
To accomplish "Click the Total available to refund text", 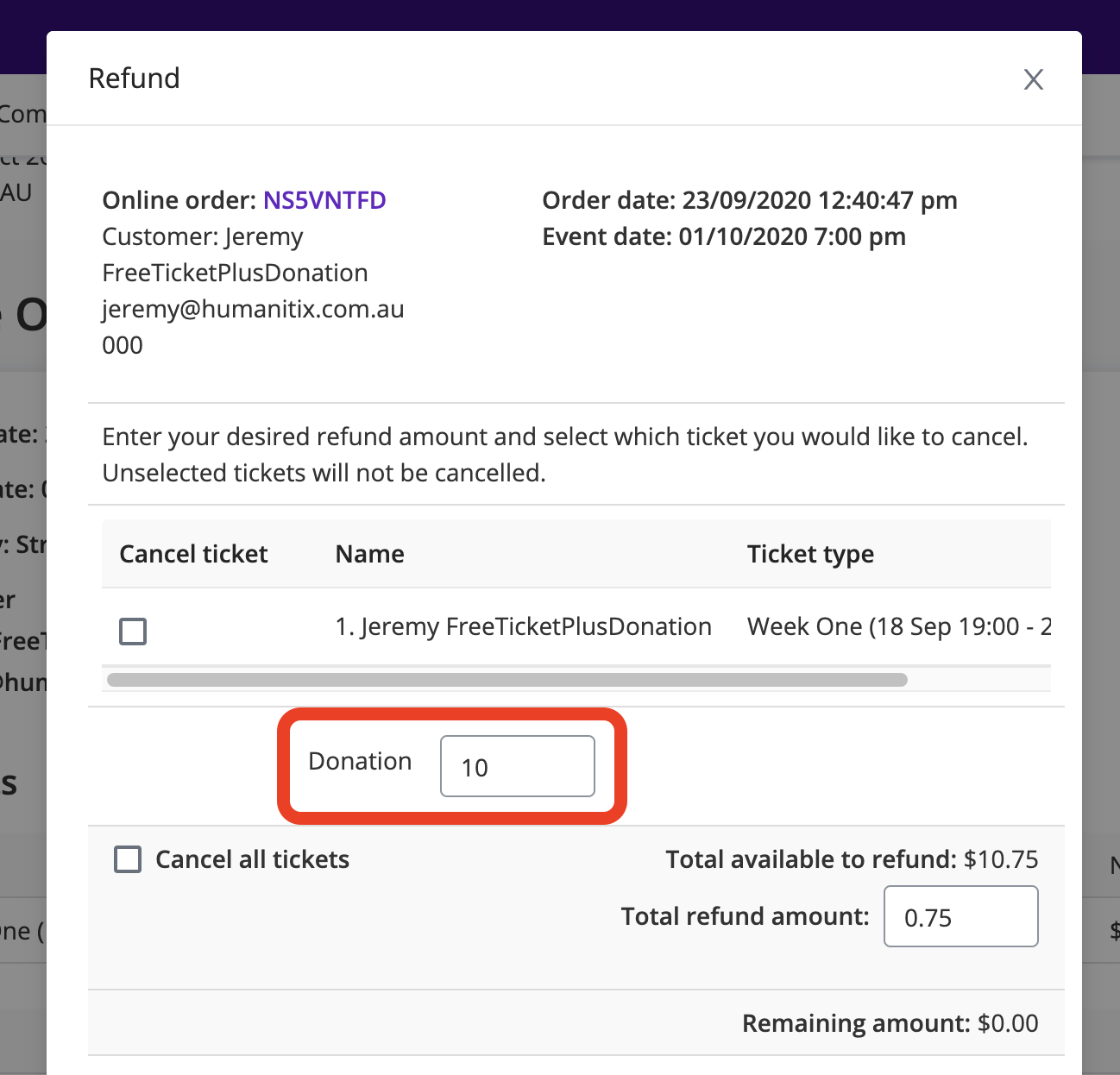I will (852, 859).
